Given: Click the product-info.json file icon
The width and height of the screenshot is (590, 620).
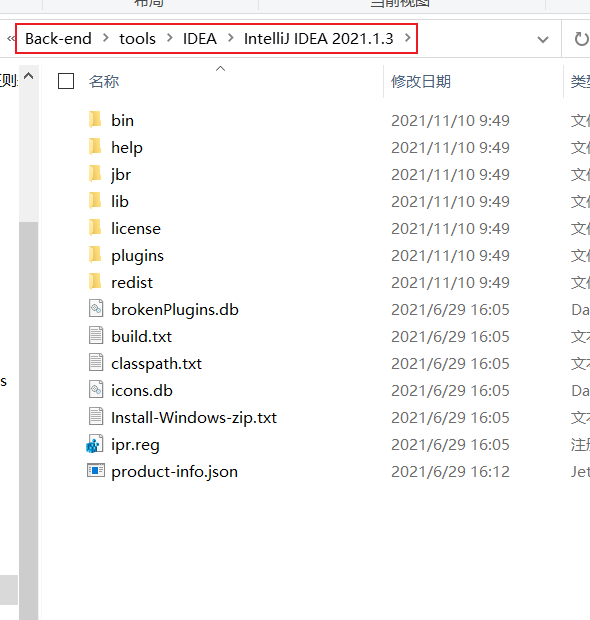Looking at the screenshot, I should tap(96, 471).
